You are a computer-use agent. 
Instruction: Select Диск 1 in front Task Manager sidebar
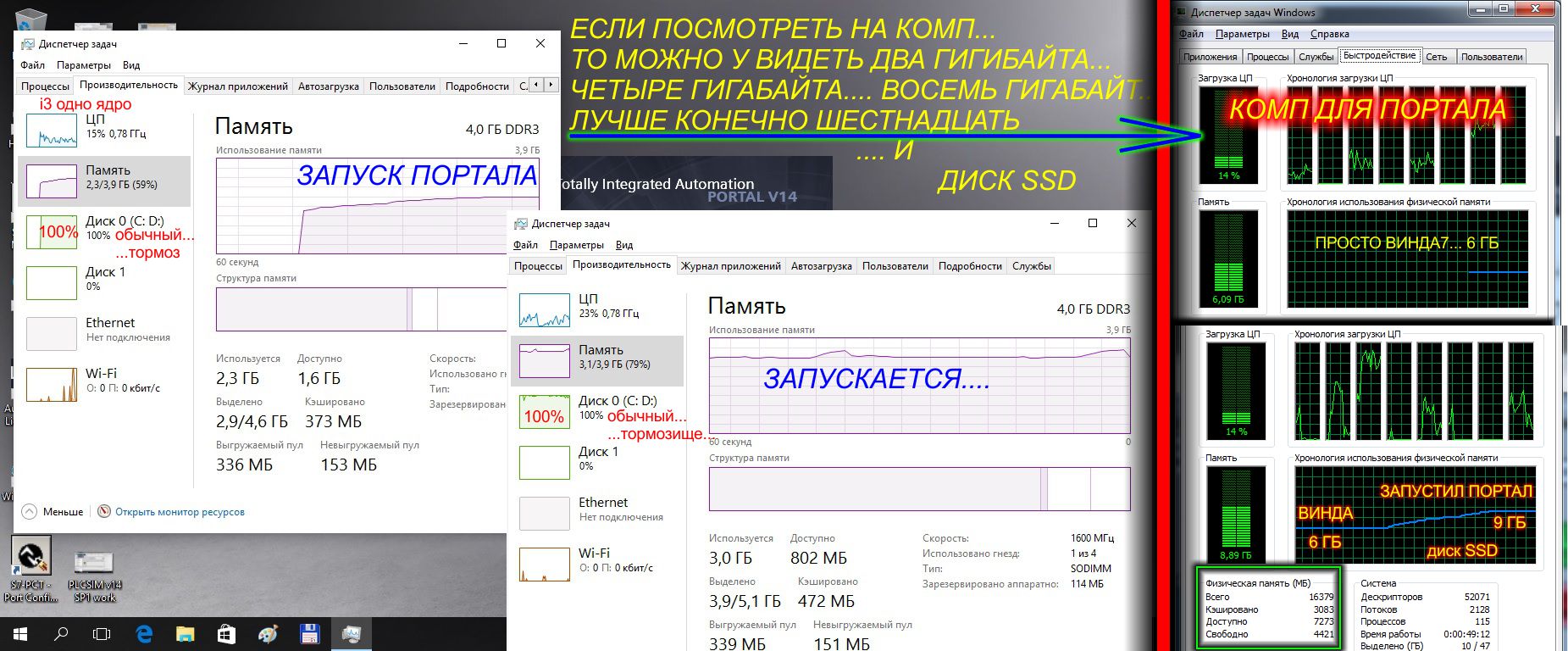[597, 462]
